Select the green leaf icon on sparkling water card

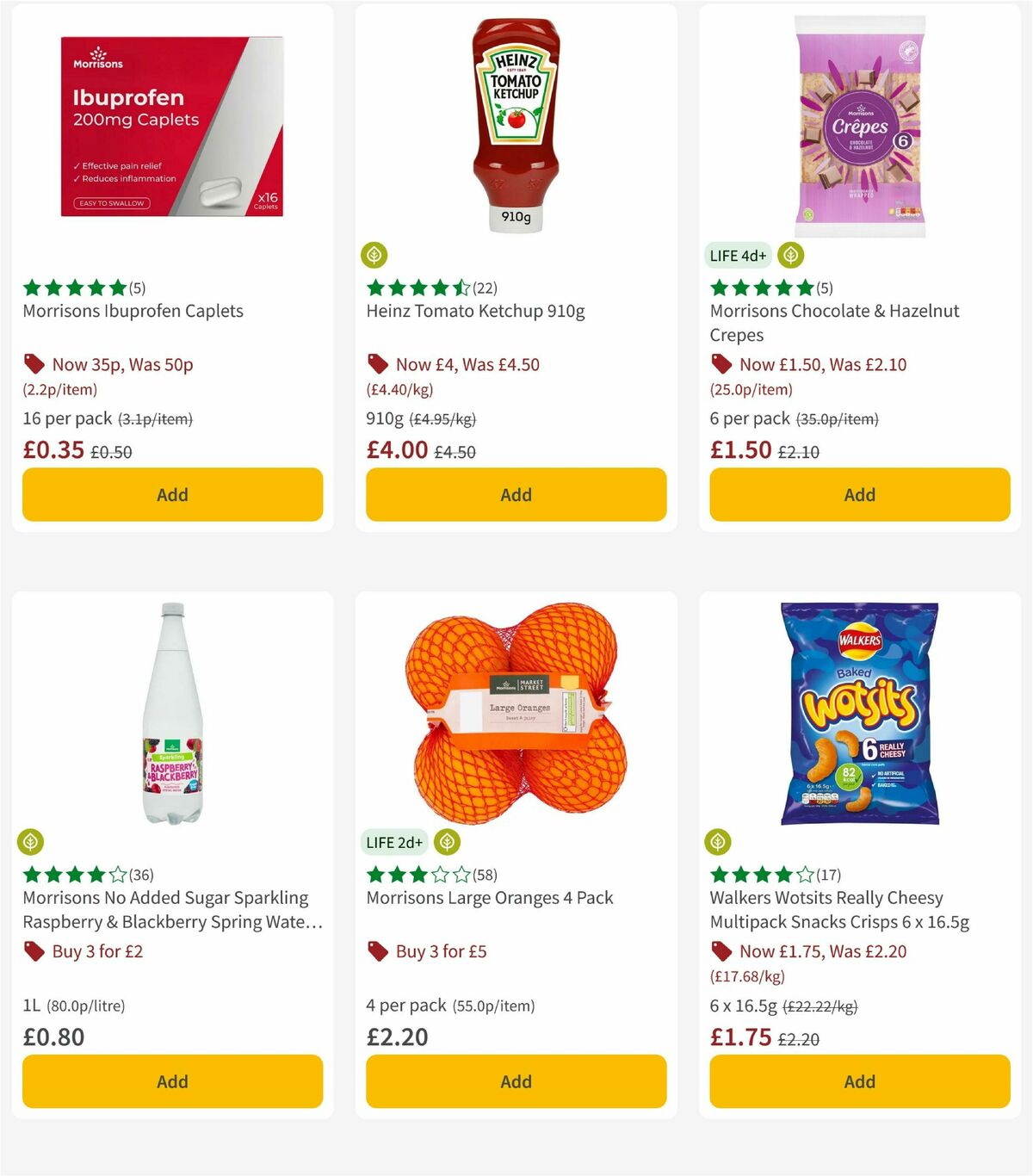tap(32, 842)
